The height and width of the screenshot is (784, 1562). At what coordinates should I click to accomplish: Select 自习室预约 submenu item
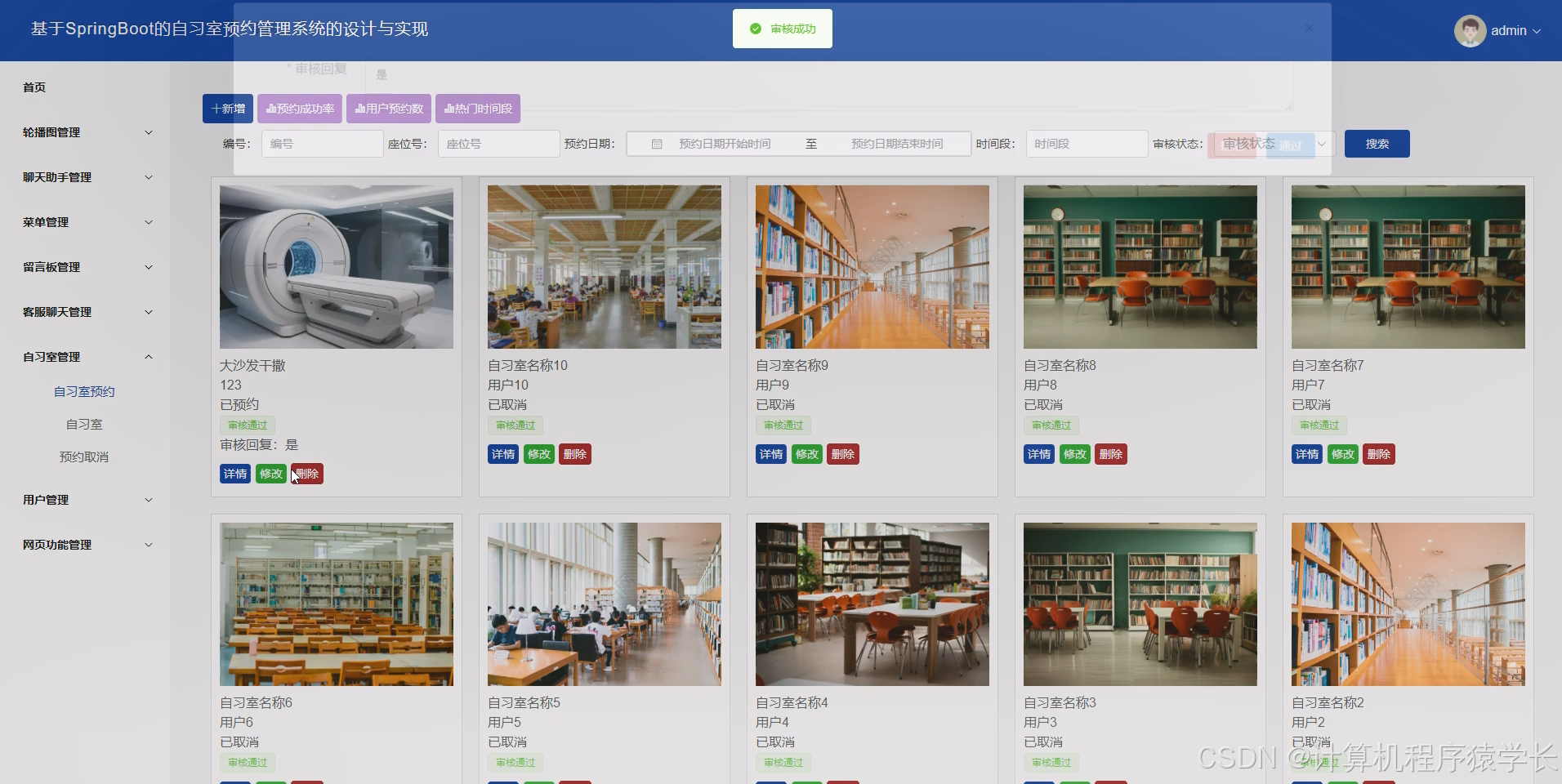[84, 392]
